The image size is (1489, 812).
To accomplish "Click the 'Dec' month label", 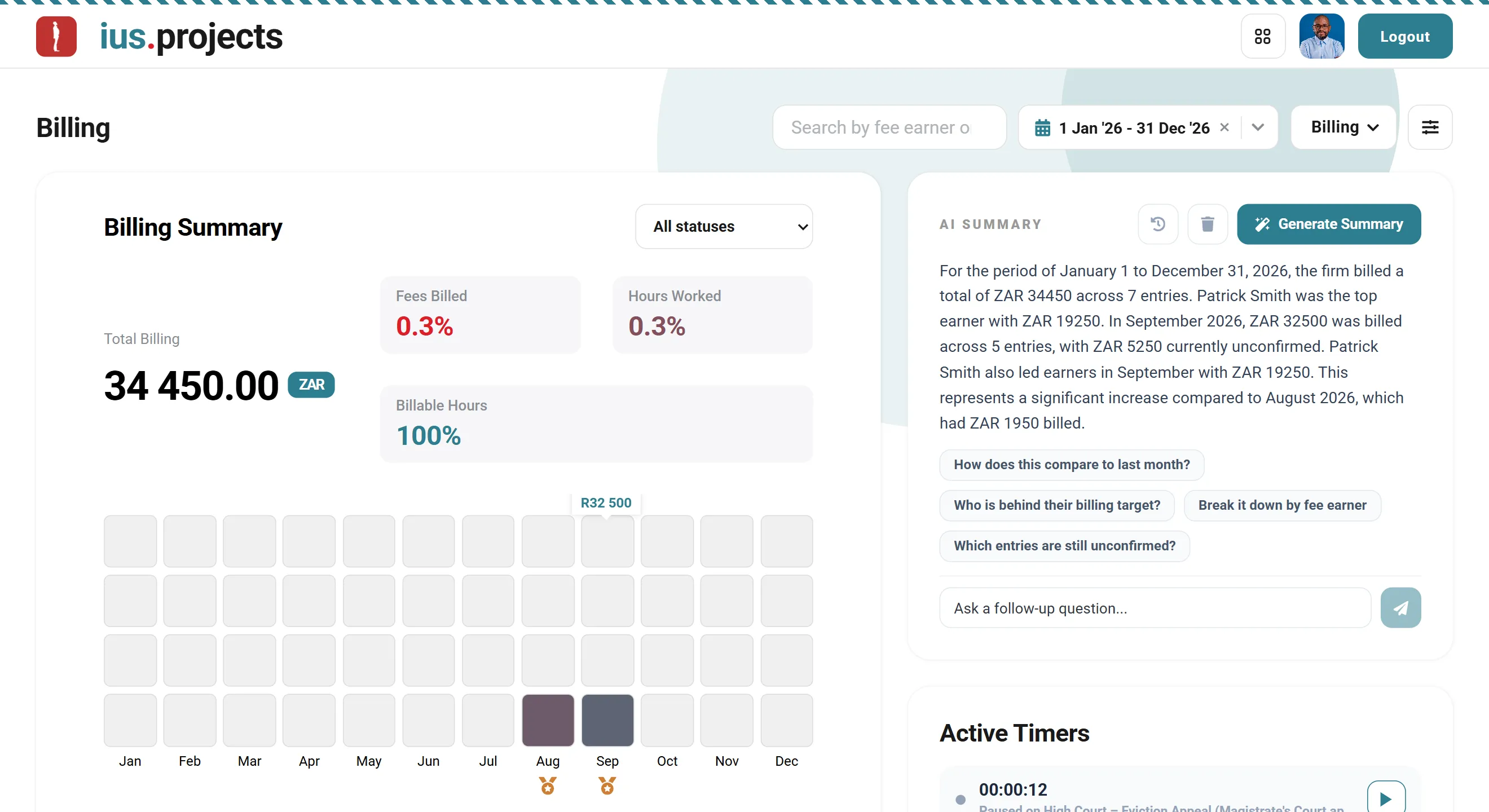I will coord(786,761).
